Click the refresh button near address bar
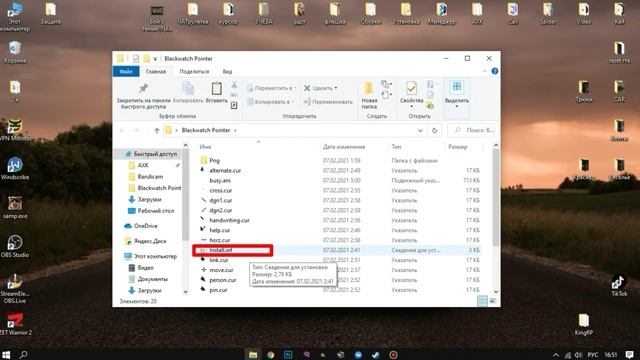This screenshot has height=360, width=640. (435, 130)
